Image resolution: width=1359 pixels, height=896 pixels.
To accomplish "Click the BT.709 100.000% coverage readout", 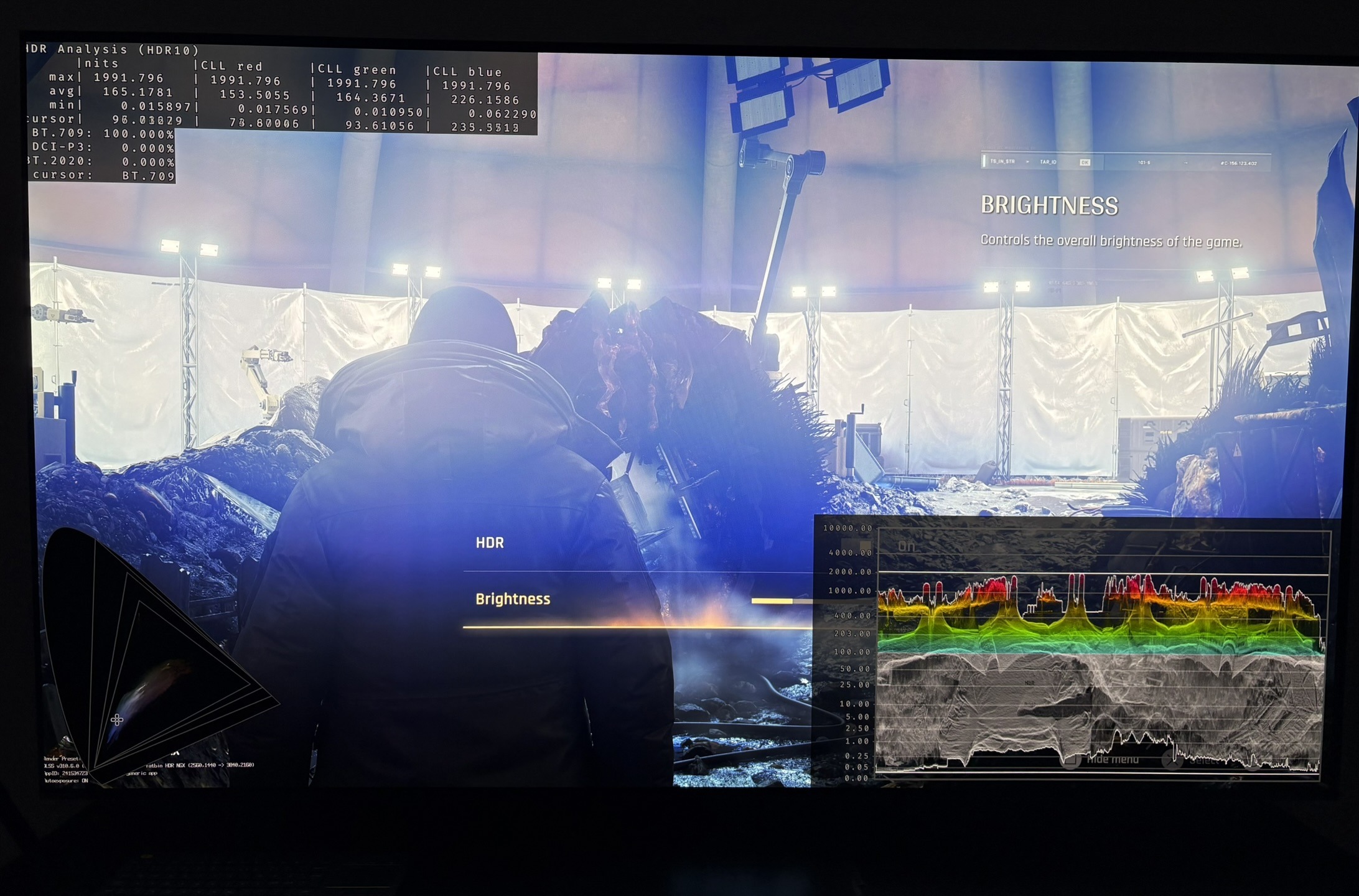I will pyautogui.click(x=102, y=134).
